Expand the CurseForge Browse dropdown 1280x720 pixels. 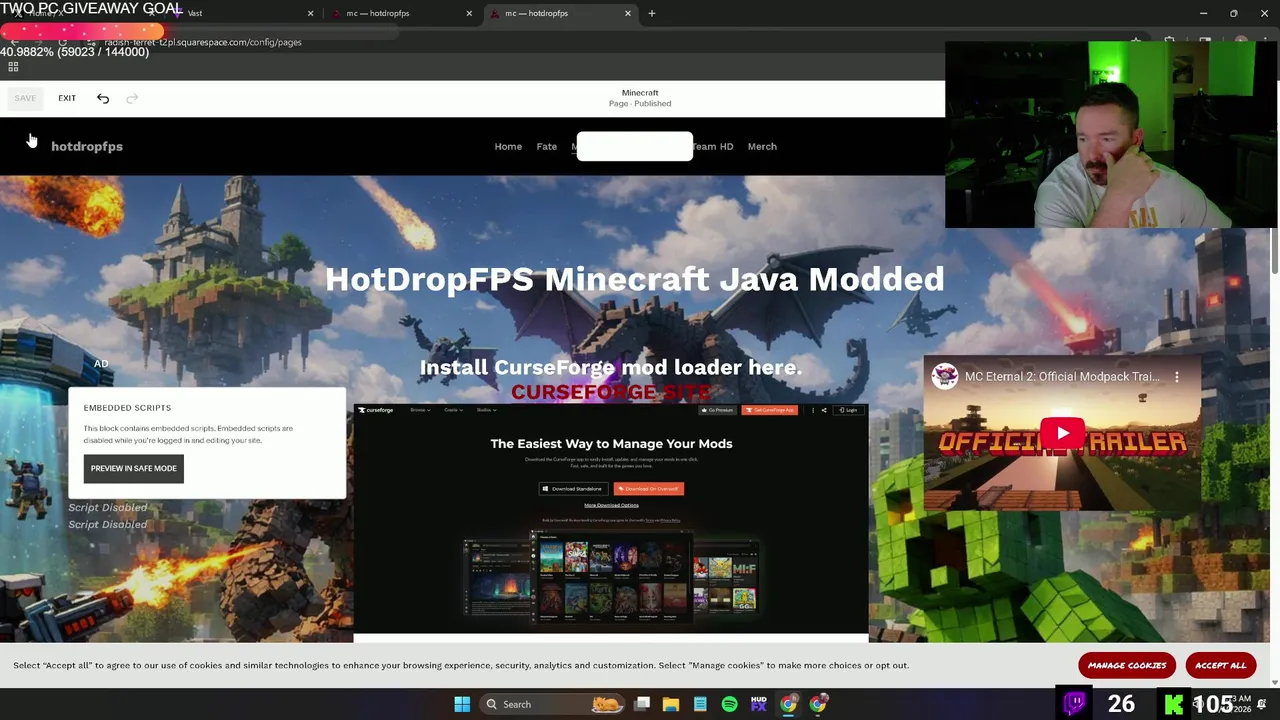pyautogui.click(x=420, y=410)
